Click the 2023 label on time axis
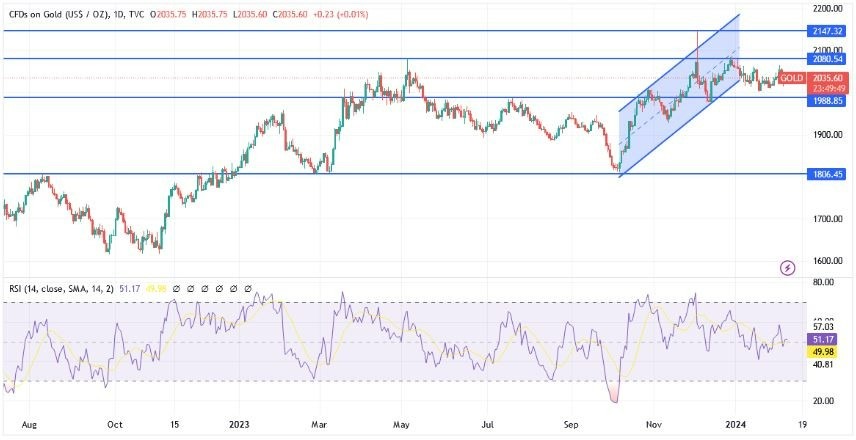The image size is (856, 440). (239, 424)
